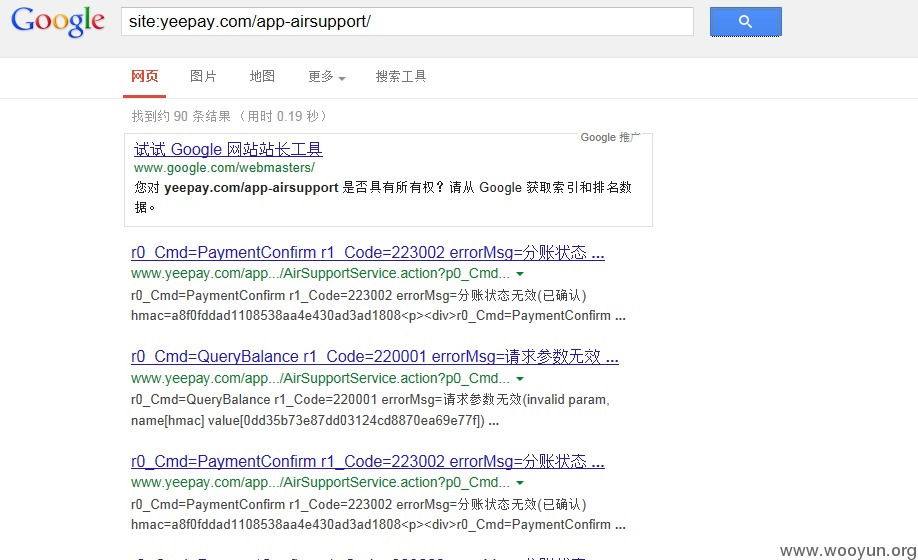
Task: Open the 更多 dropdown menu
Action: 327,77
